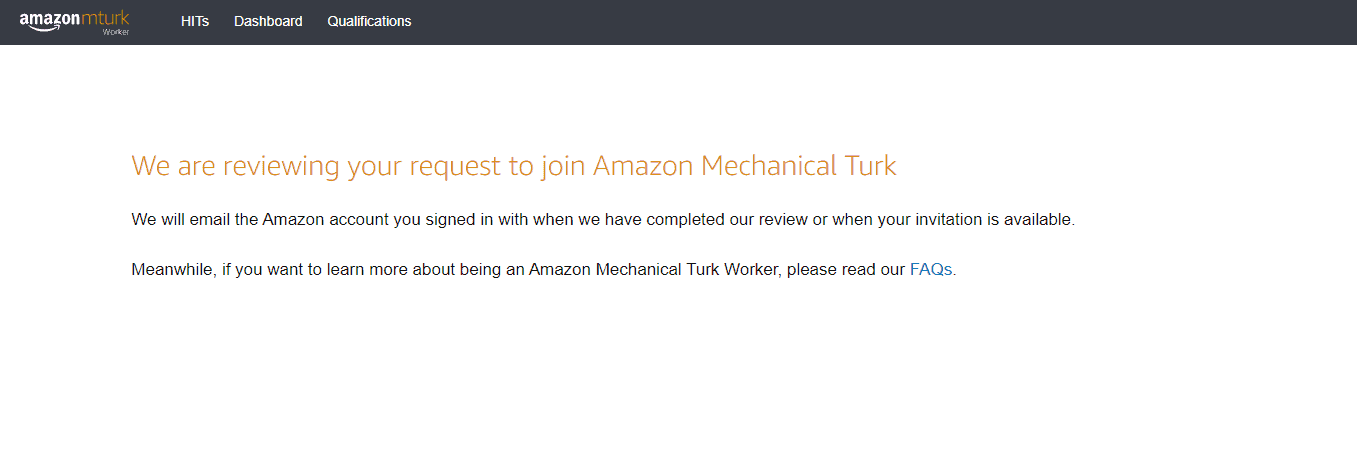Viewport: 1357px width, 475px height.
Task: Click empty area of dark navigation bar
Action: 880,22
